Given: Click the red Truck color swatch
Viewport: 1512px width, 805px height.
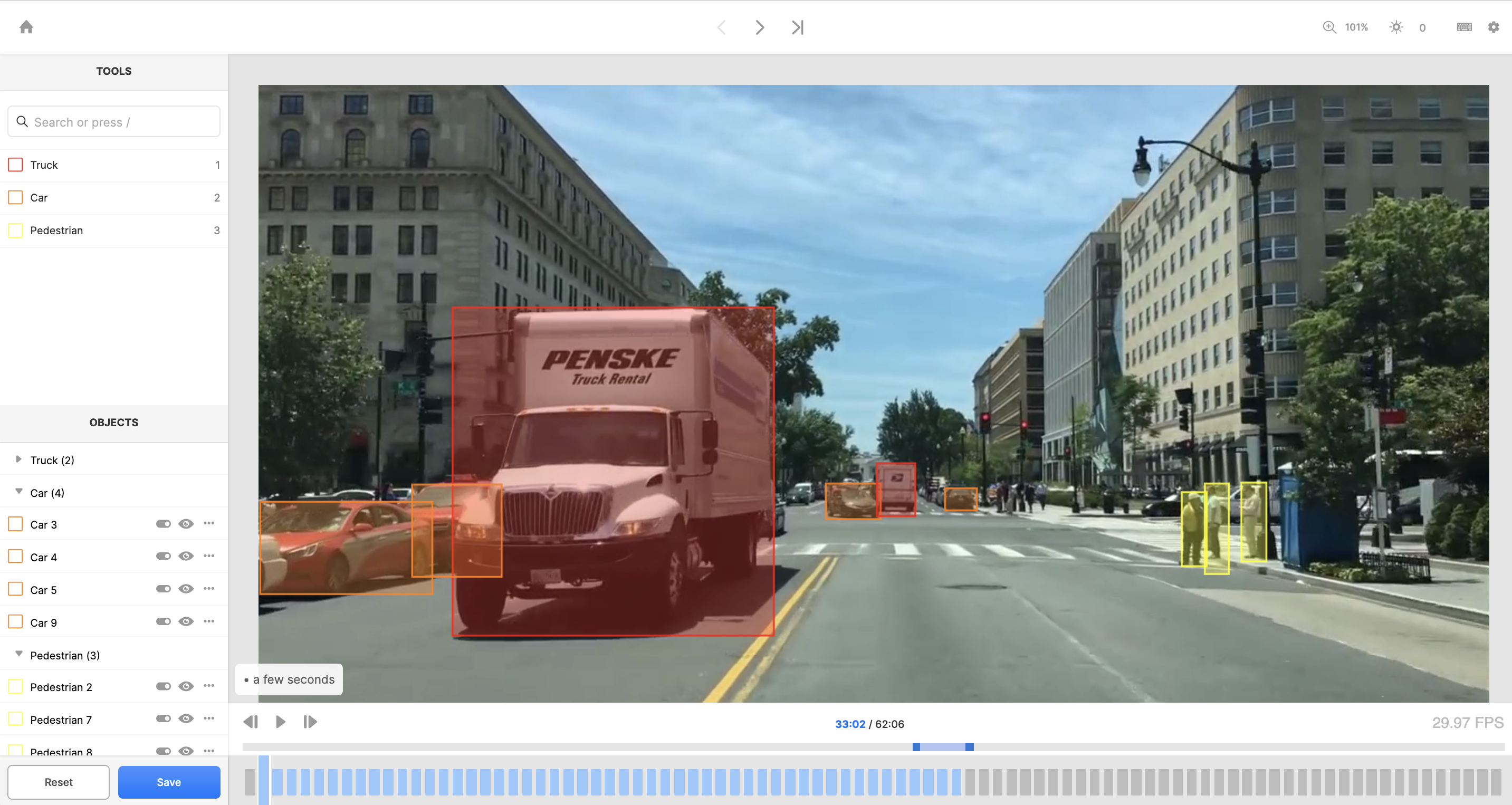Looking at the screenshot, I should coord(16,165).
